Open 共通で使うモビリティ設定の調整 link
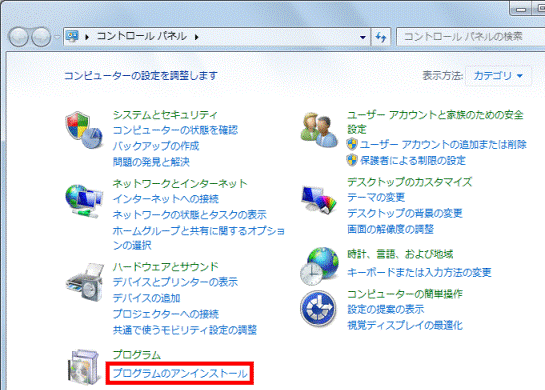Viewport: 545px width, 390px height. (x=185, y=330)
